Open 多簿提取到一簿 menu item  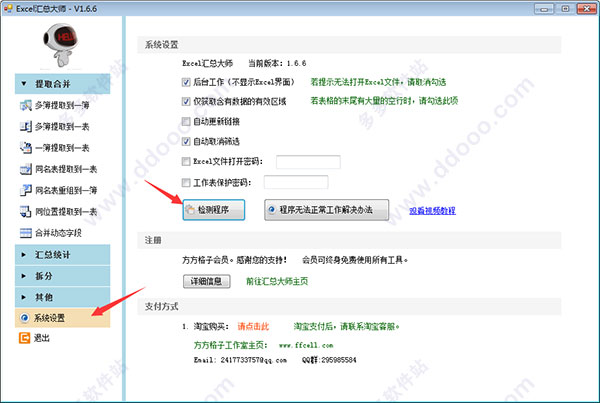click(x=62, y=105)
